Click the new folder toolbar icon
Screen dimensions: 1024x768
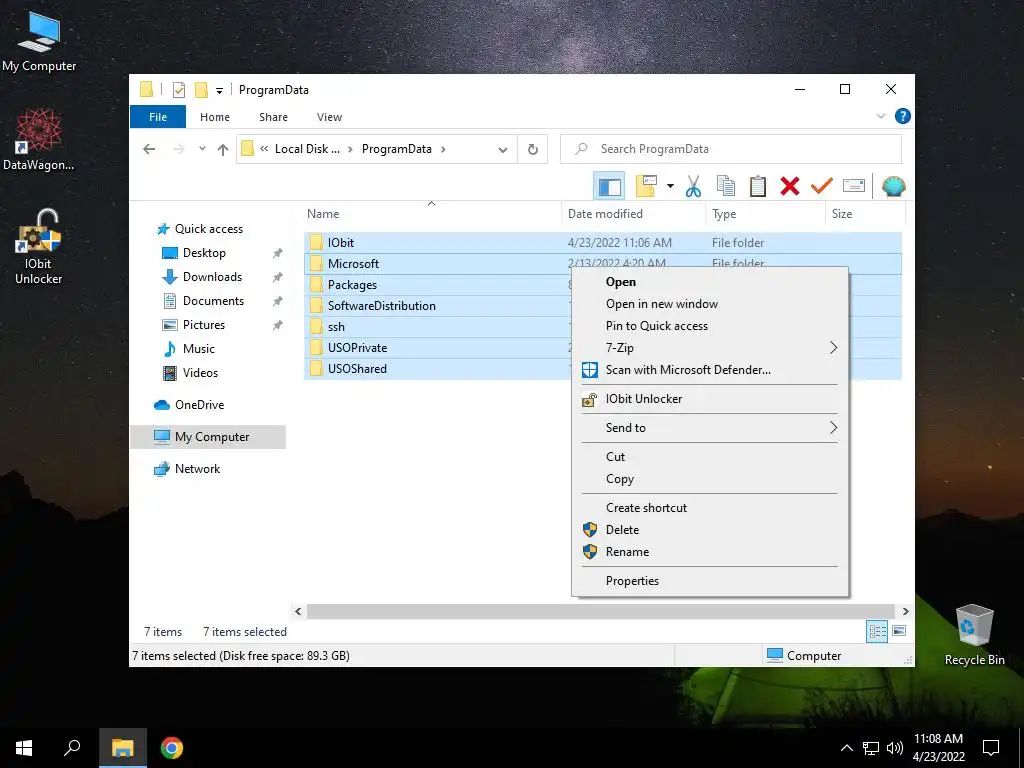[646, 186]
